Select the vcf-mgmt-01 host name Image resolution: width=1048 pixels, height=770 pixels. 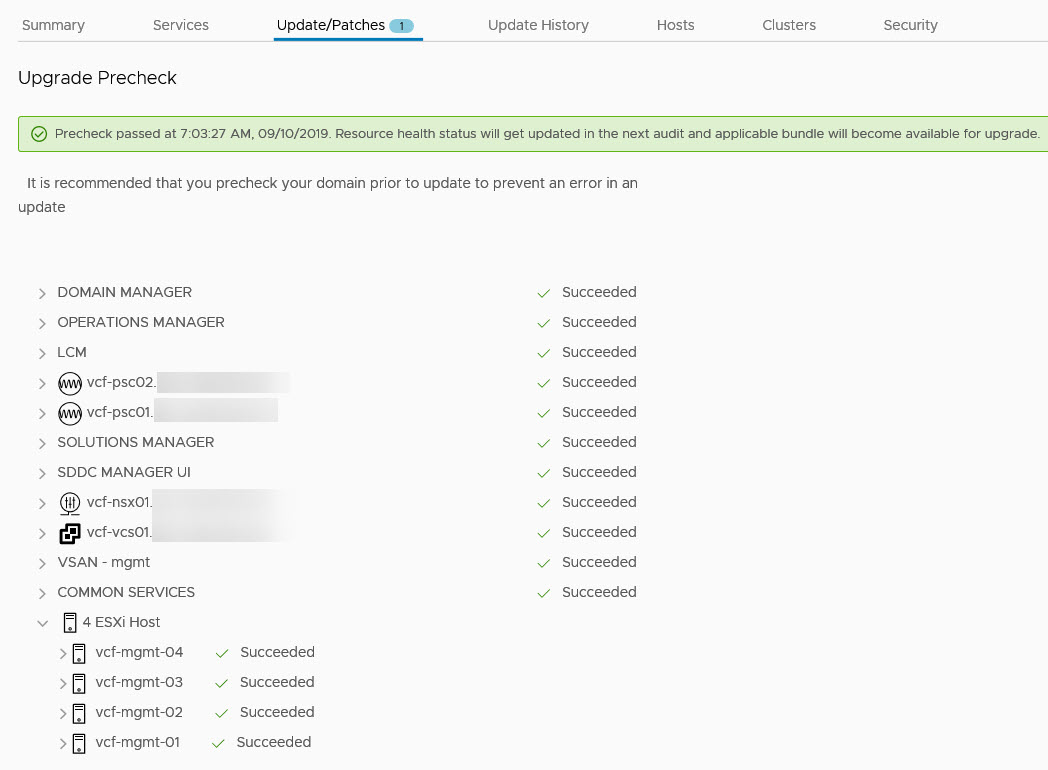[137, 742]
